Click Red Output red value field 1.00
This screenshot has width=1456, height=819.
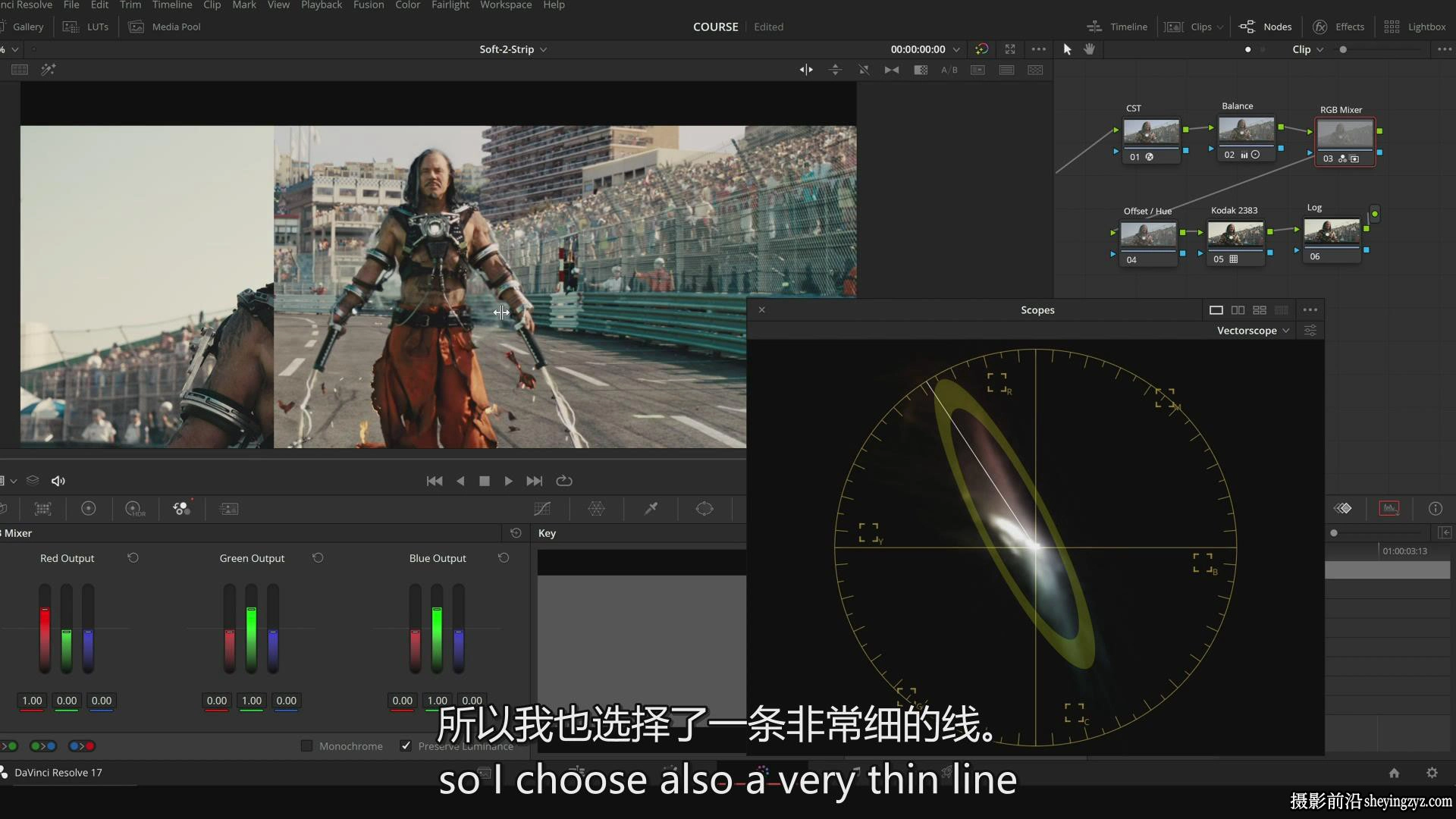[x=32, y=701]
